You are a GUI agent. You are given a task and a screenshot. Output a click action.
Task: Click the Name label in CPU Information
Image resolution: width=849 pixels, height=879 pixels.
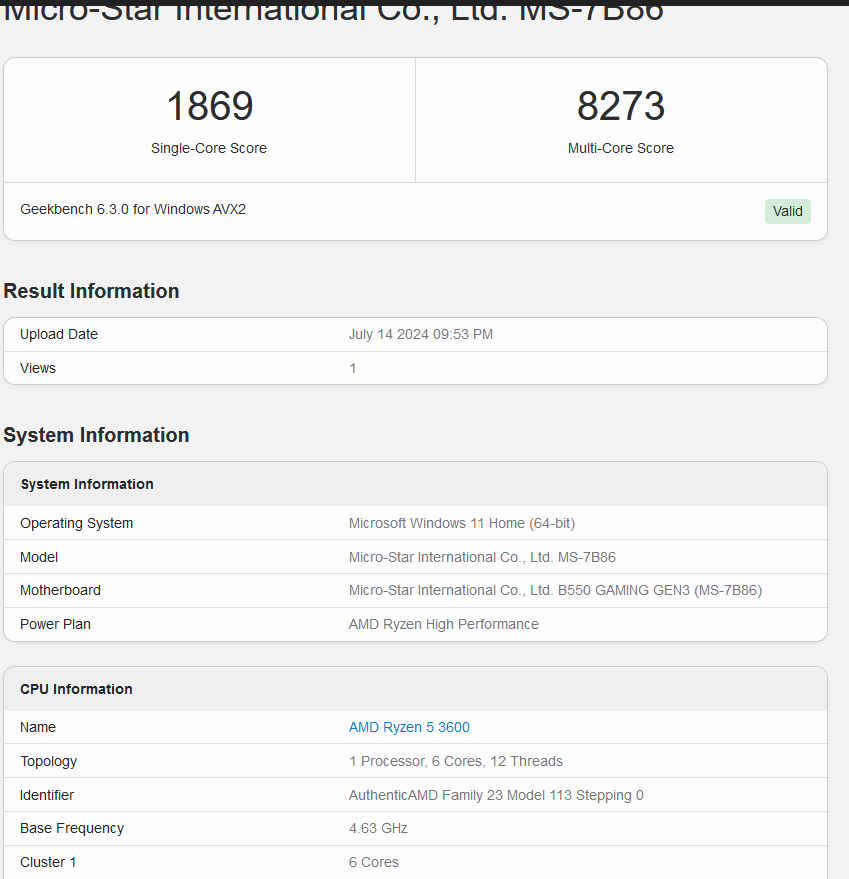point(38,727)
